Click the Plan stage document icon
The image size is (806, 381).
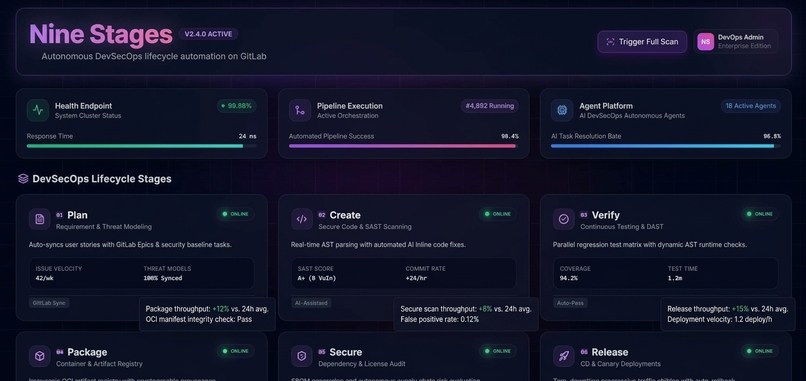[40, 219]
